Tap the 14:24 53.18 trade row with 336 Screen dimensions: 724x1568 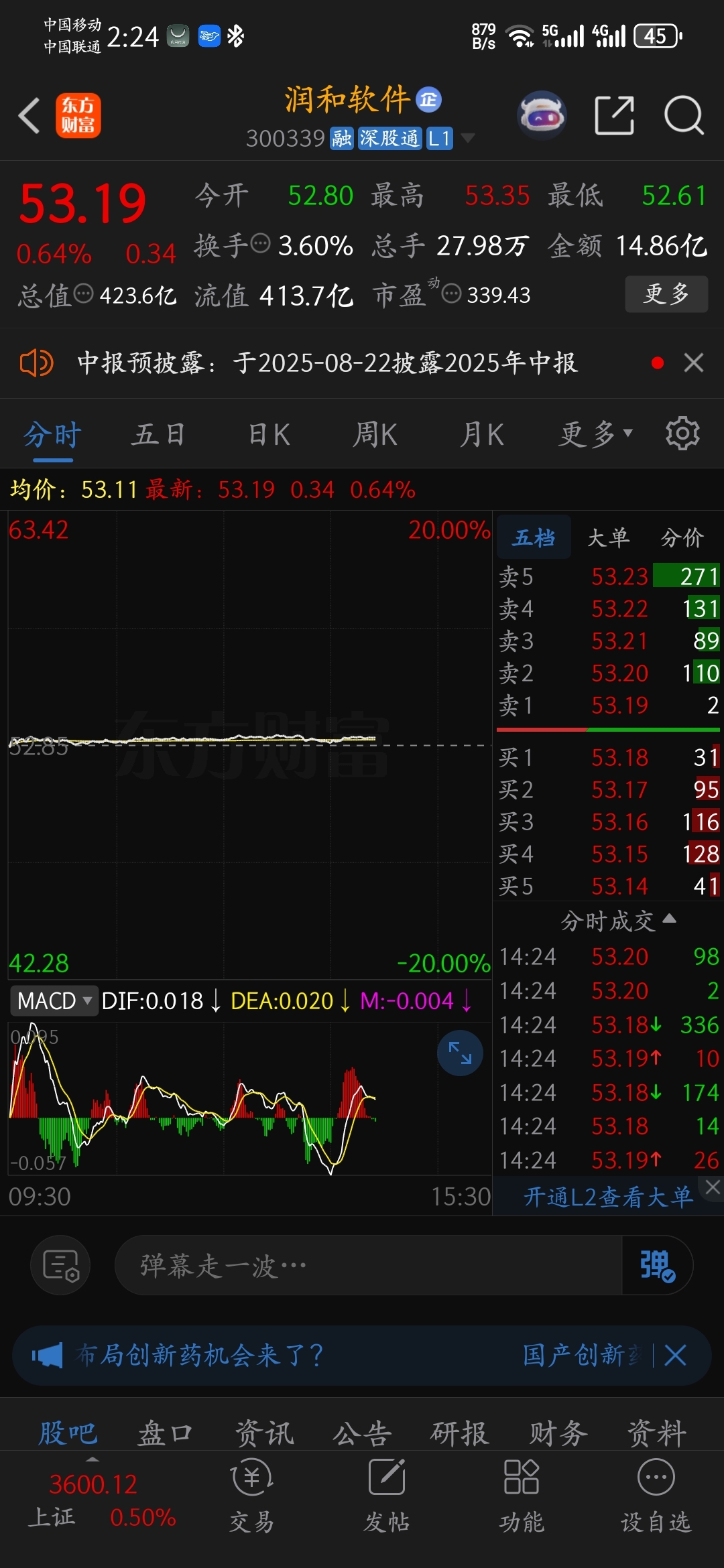(x=609, y=1025)
